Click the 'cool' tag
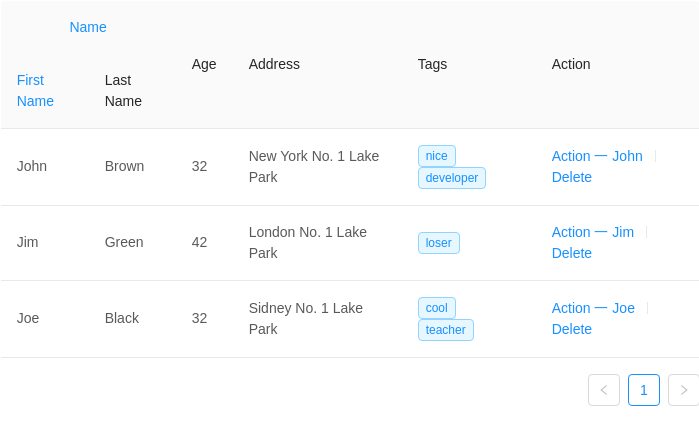The width and height of the screenshot is (699, 421). click(x=436, y=308)
